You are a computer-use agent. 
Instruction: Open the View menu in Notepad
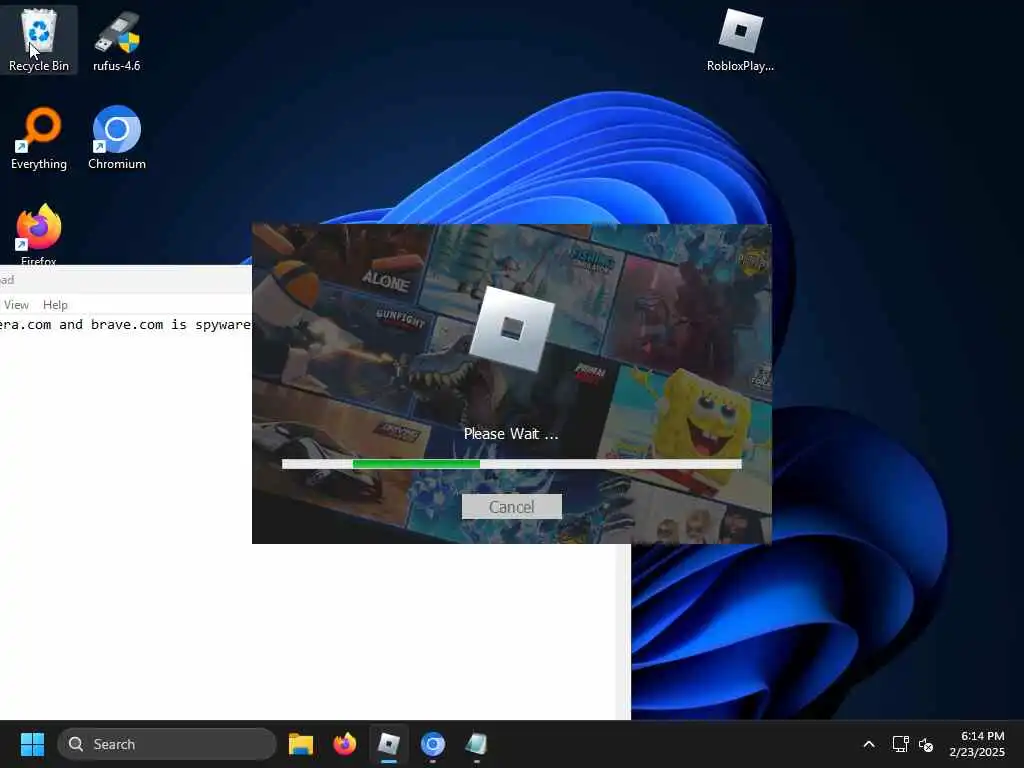tap(16, 305)
